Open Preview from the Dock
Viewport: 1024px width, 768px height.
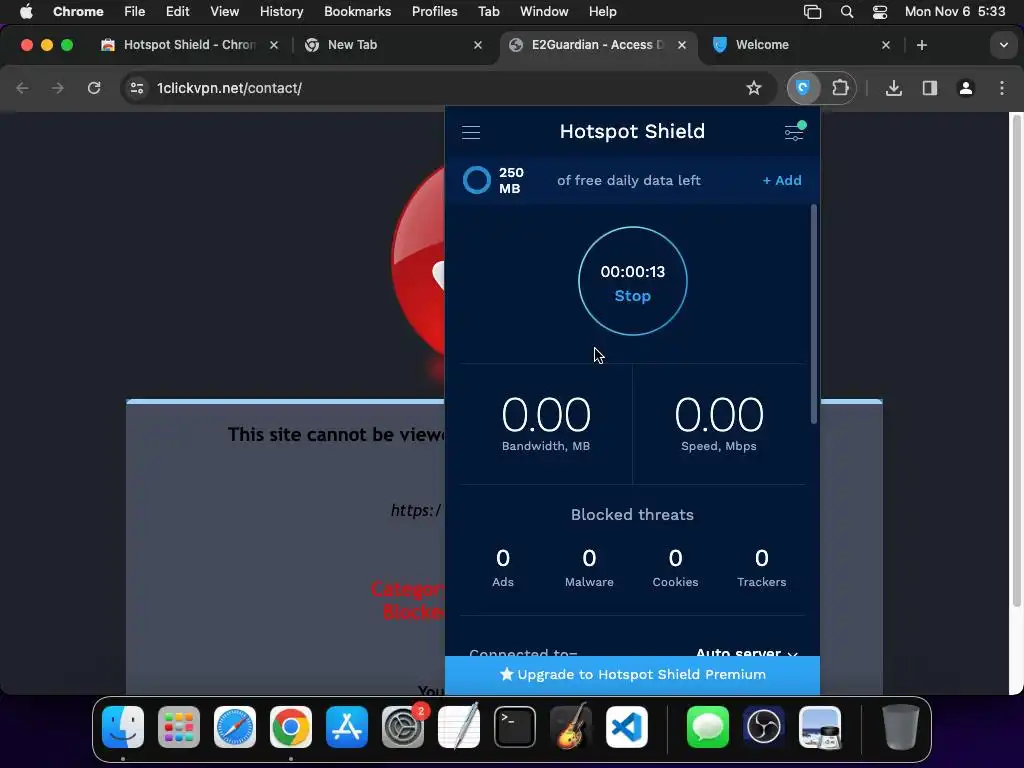pyautogui.click(x=820, y=727)
